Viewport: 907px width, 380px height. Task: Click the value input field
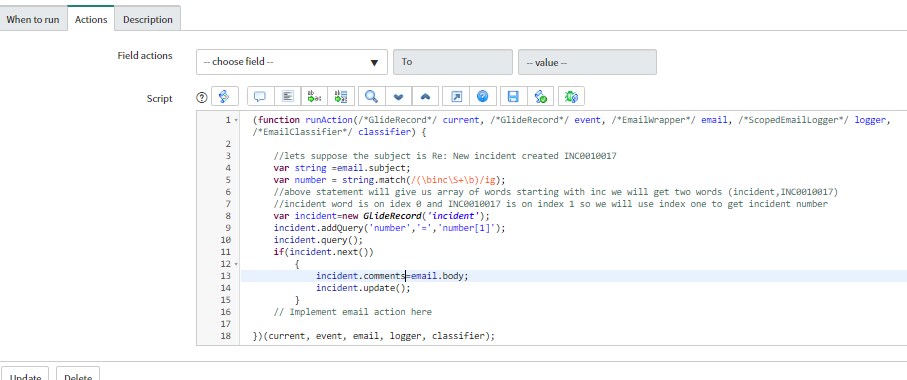(587, 62)
